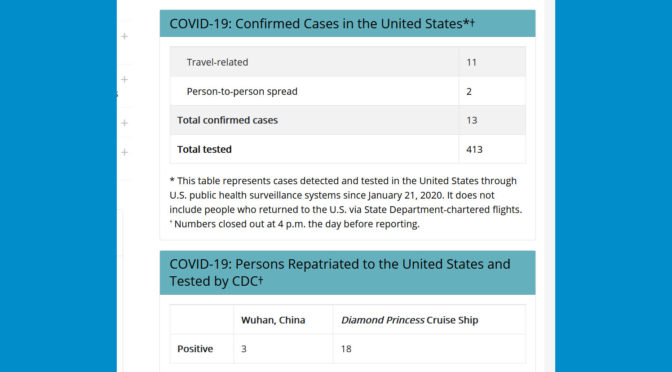672x372 pixels.
Task: Click the Total confirmed cases label
Action: pos(228,120)
